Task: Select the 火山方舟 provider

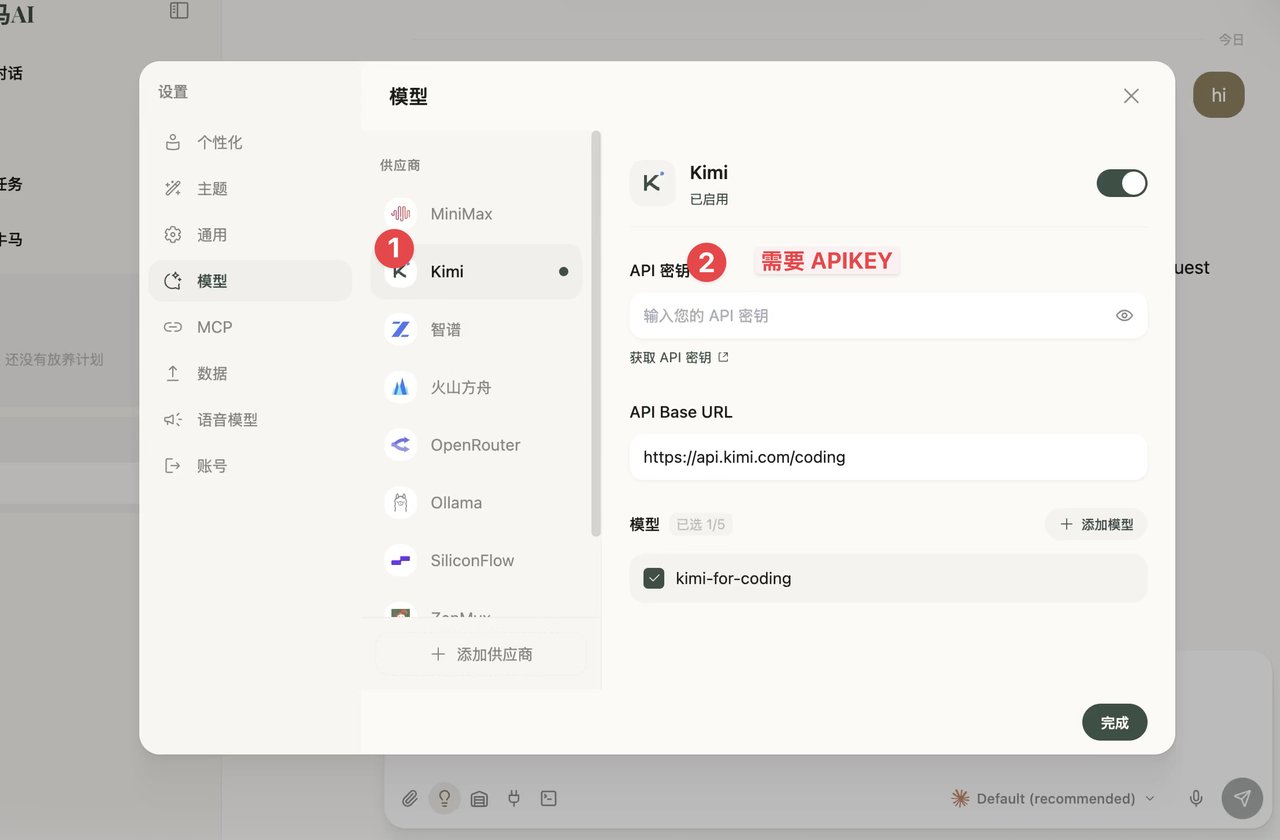Action: (476, 387)
